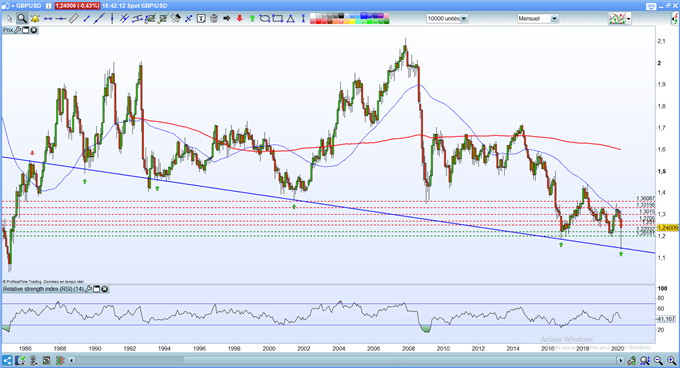Image resolution: width=680 pixels, height=368 pixels.
Task: Open the Mensuel timeframe dropdown
Action: coord(554,19)
